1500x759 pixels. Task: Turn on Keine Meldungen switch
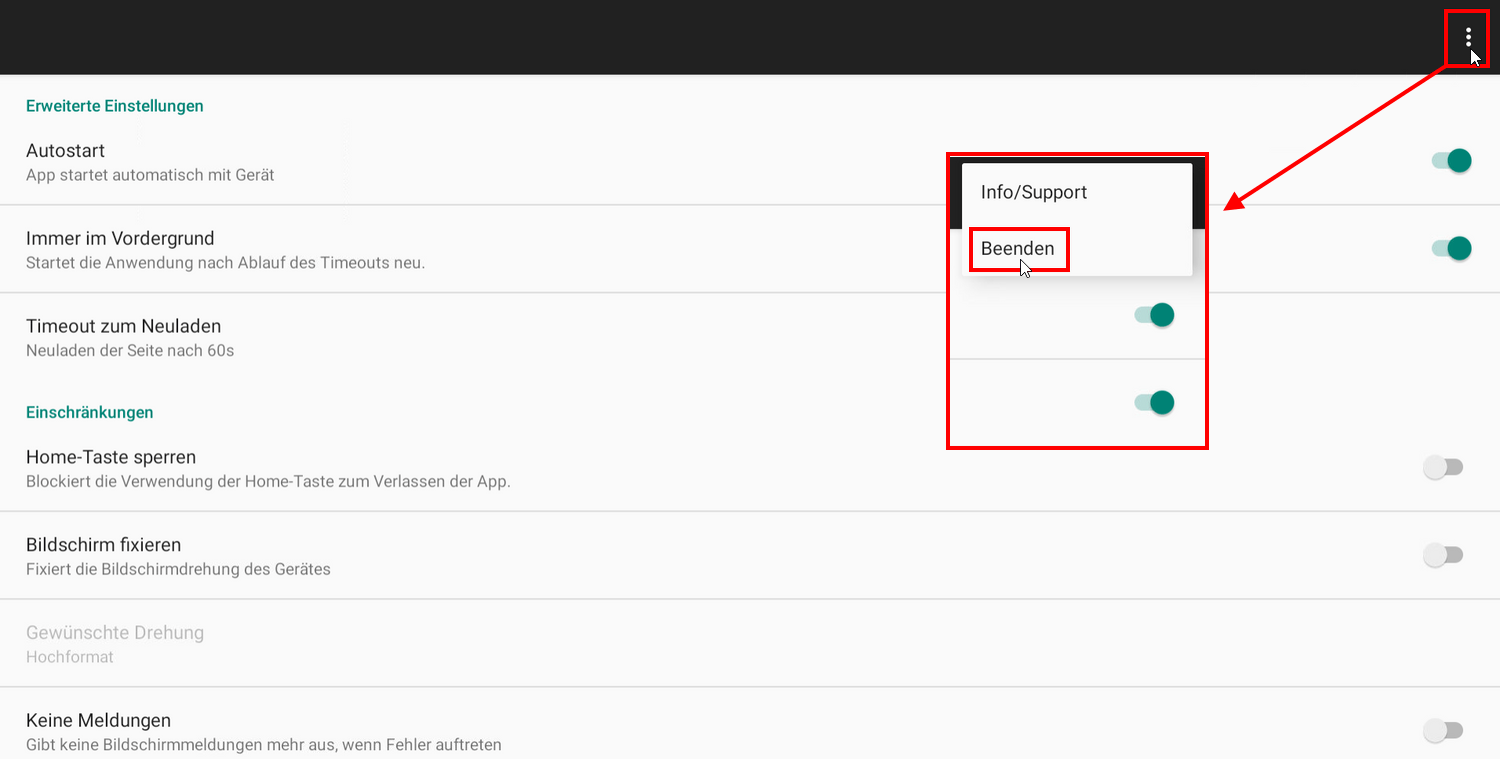click(1443, 731)
